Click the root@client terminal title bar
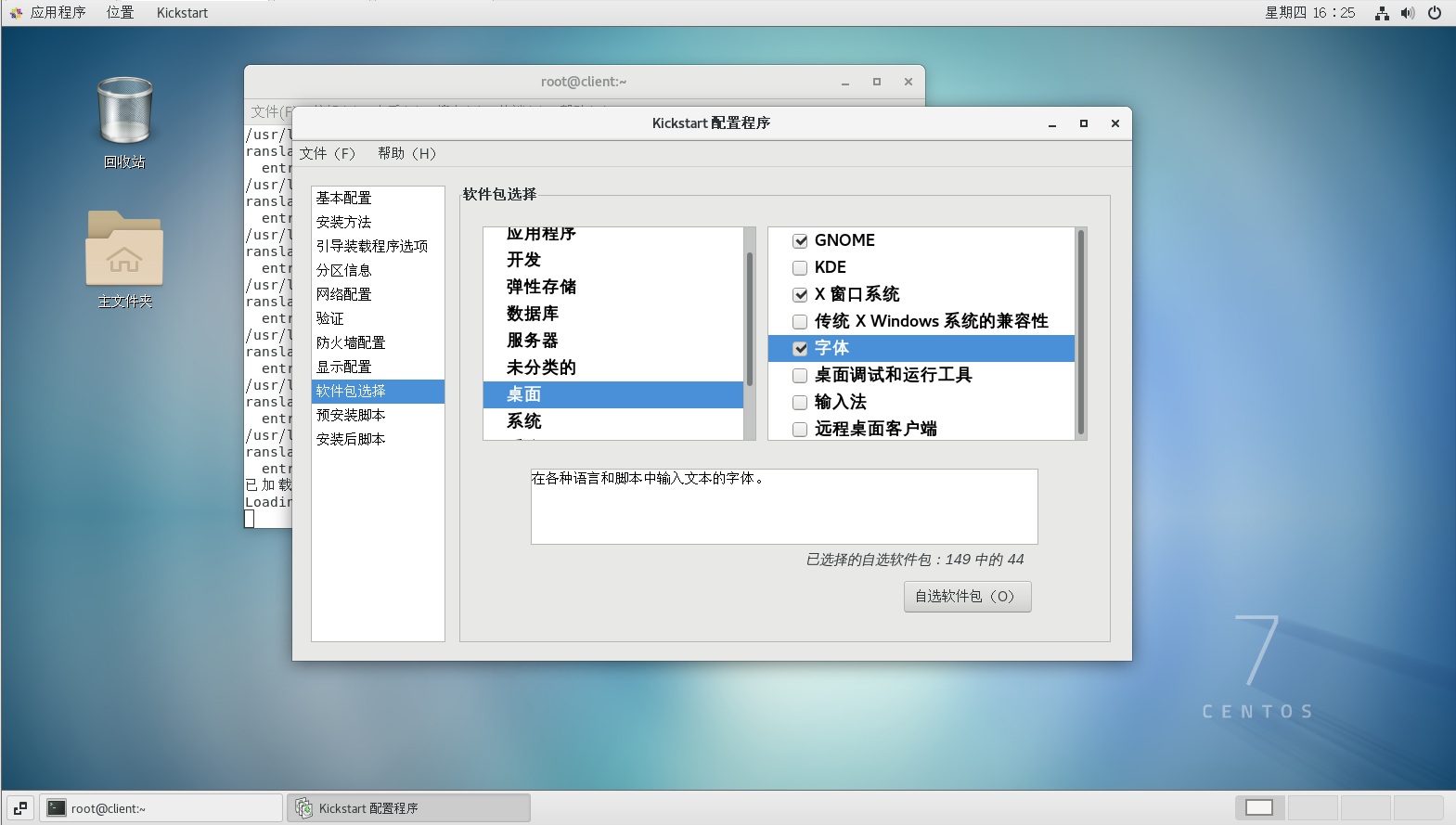Screen dimensions: 1456x825 pos(584,82)
